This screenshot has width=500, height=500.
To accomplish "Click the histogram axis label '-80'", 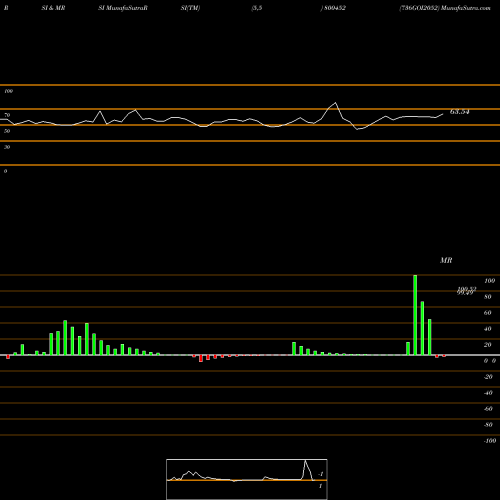I will tap(488, 425).
